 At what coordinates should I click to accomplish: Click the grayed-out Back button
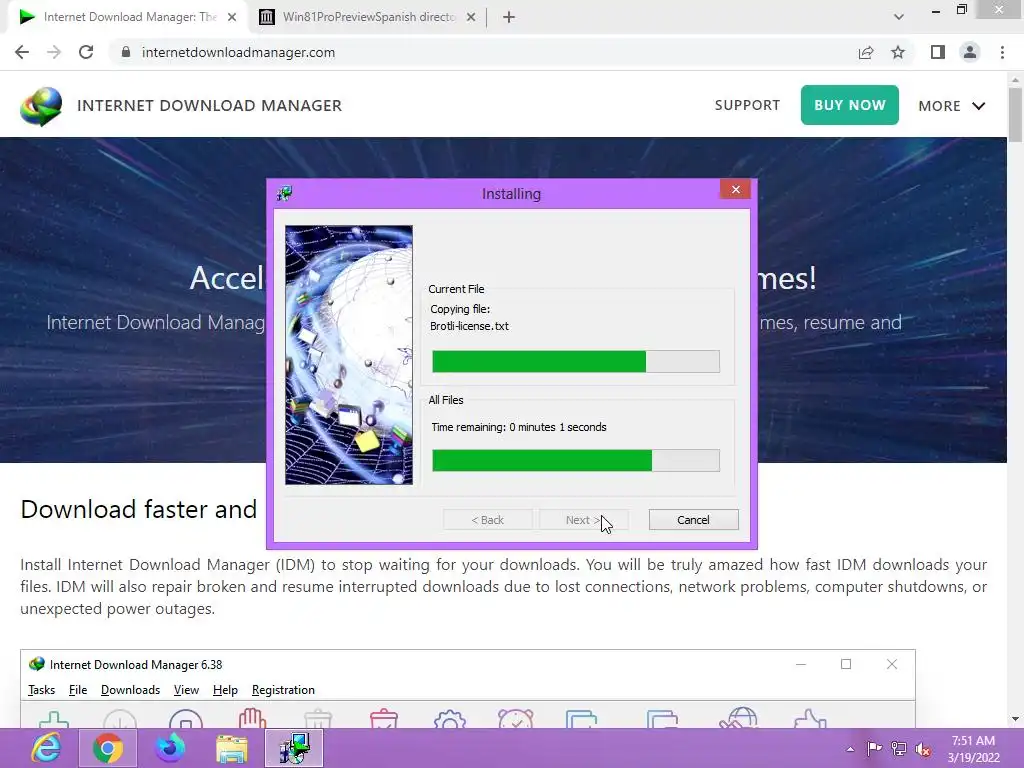coord(487,520)
